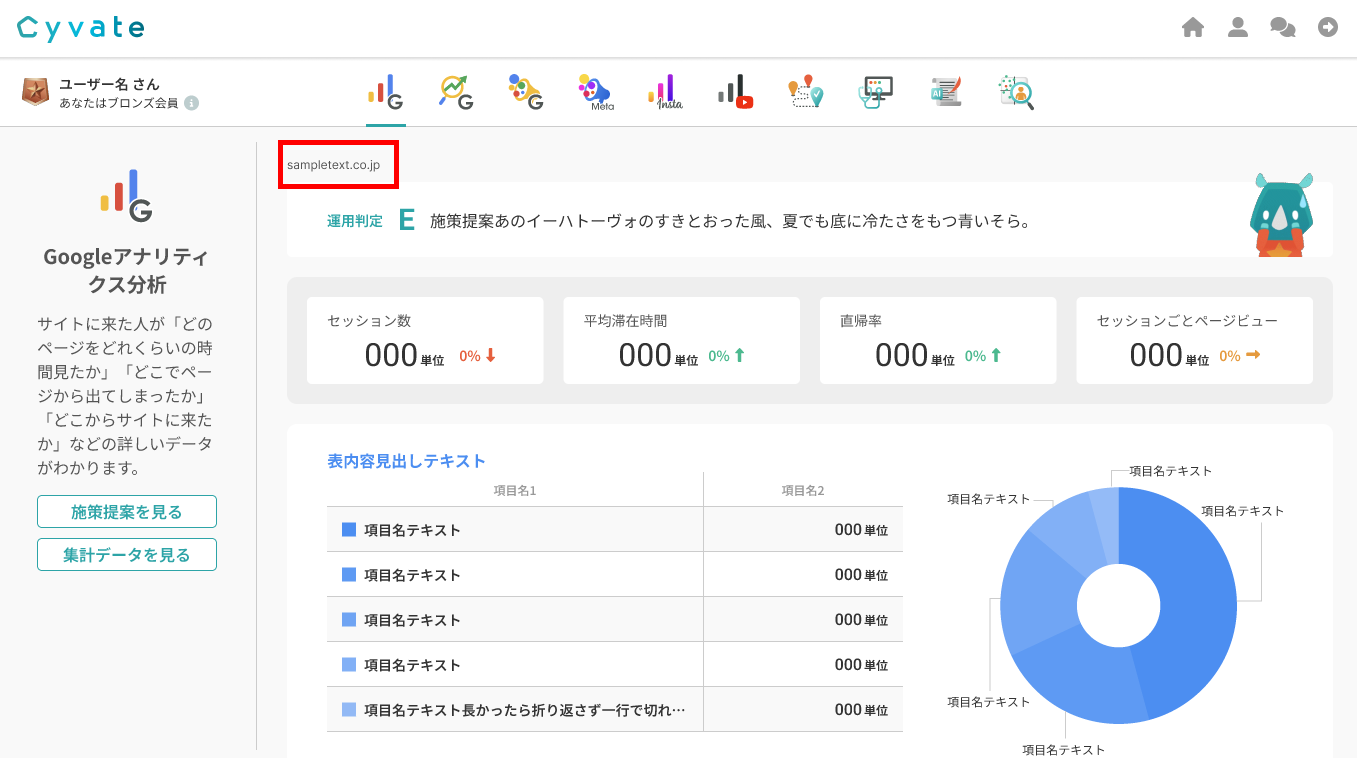
Task: Open the Google Search Console icon
Action: coord(456,92)
